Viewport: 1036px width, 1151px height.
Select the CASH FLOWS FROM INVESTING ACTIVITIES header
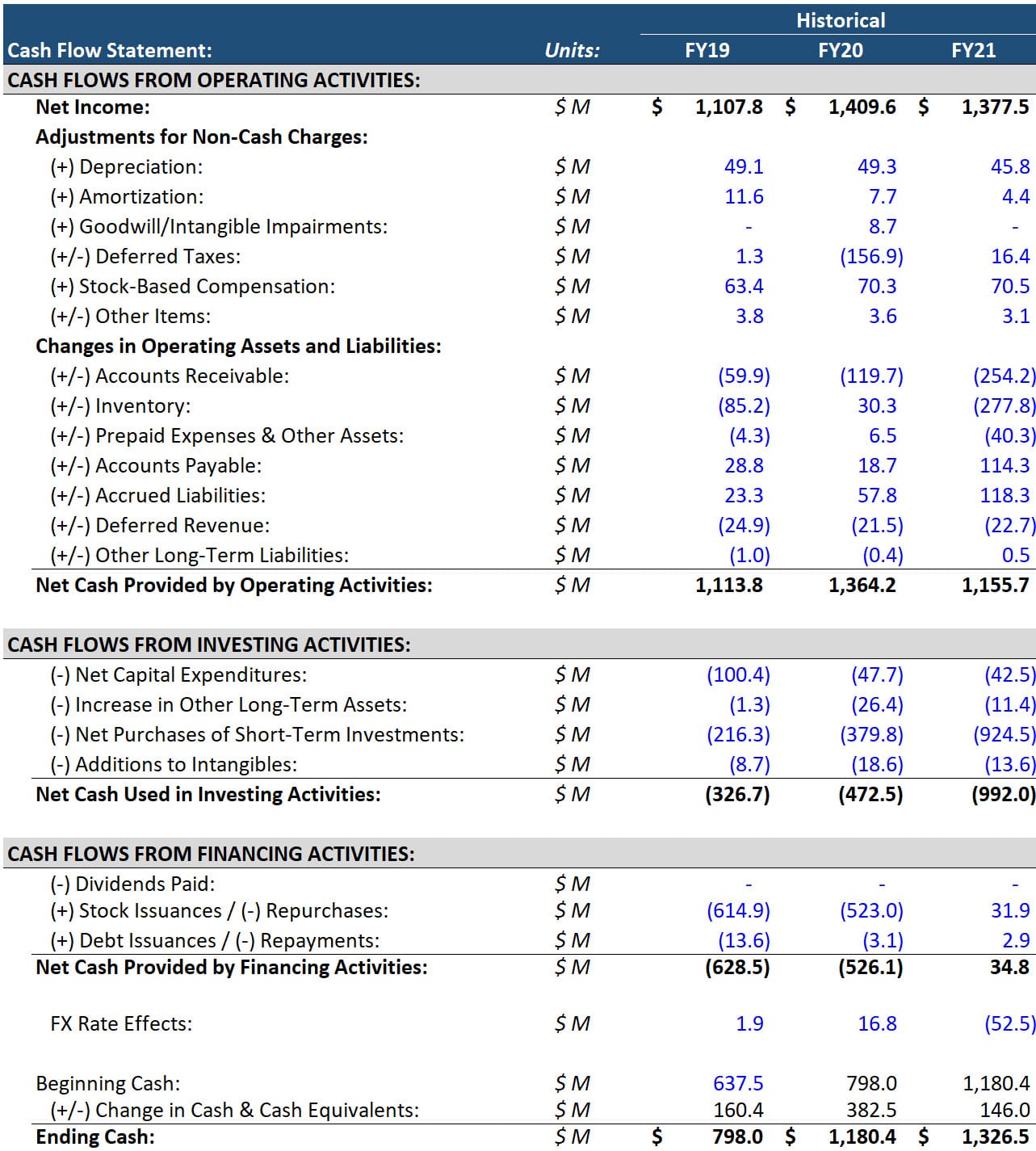tap(208, 644)
